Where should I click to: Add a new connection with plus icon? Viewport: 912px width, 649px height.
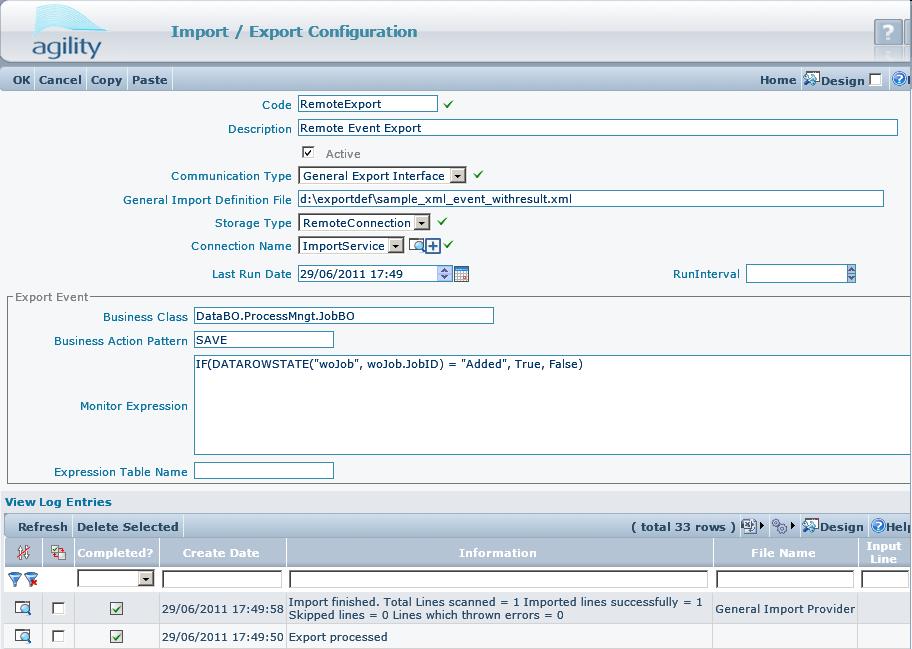[433, 246]
